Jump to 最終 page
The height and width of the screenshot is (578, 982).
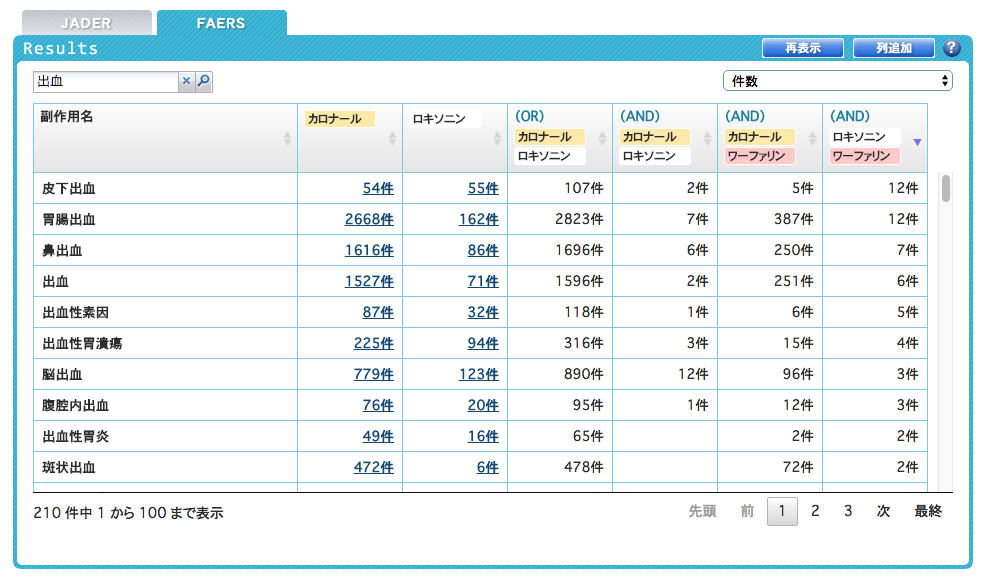tap(927, 511)
